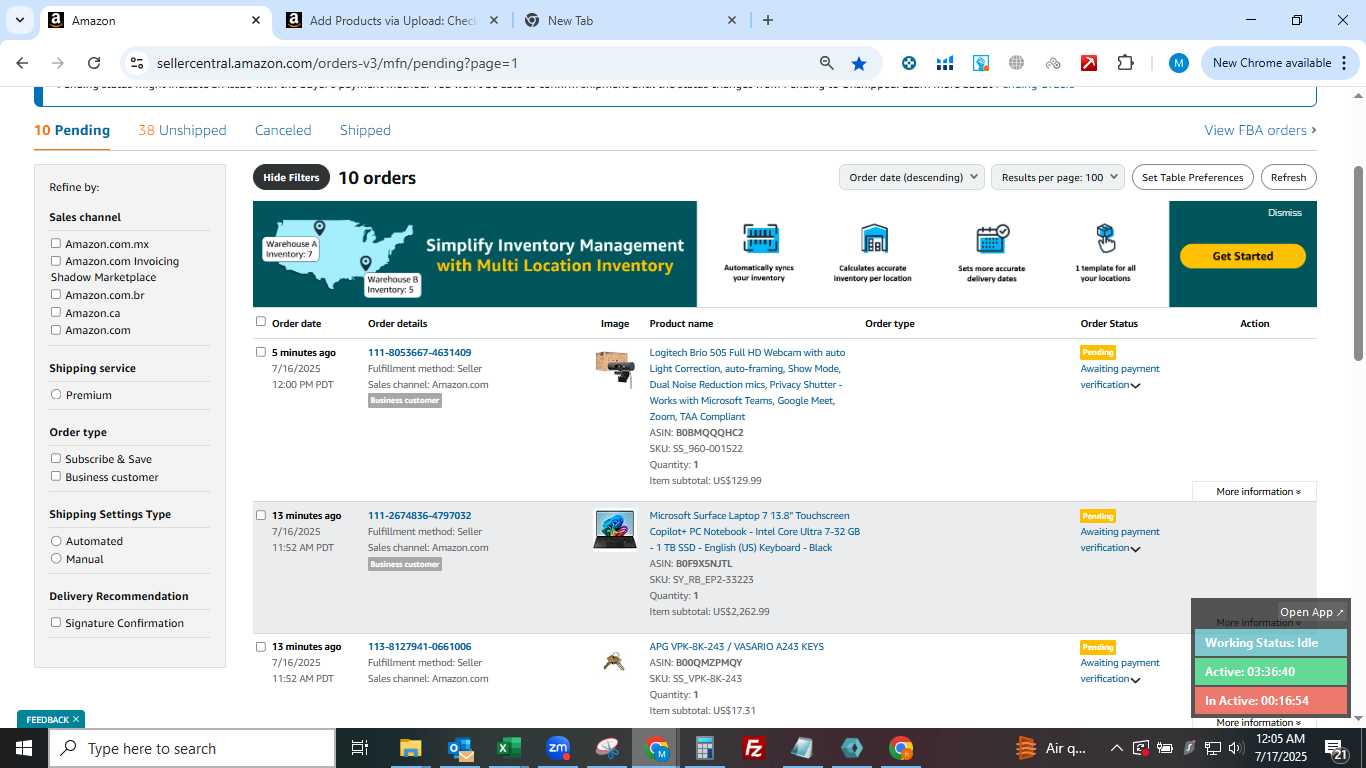Check the Business customer order type filter
Screen dimensions: 1366x768
56,476
